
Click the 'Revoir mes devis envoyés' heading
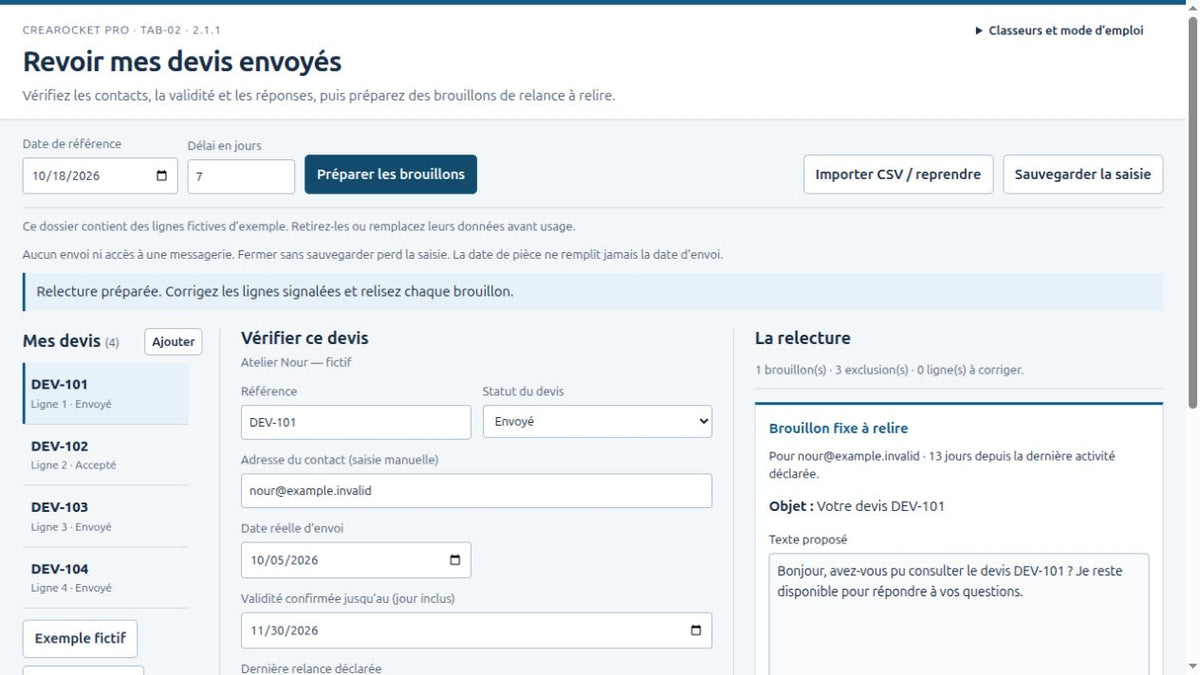(x=182, y=62)
